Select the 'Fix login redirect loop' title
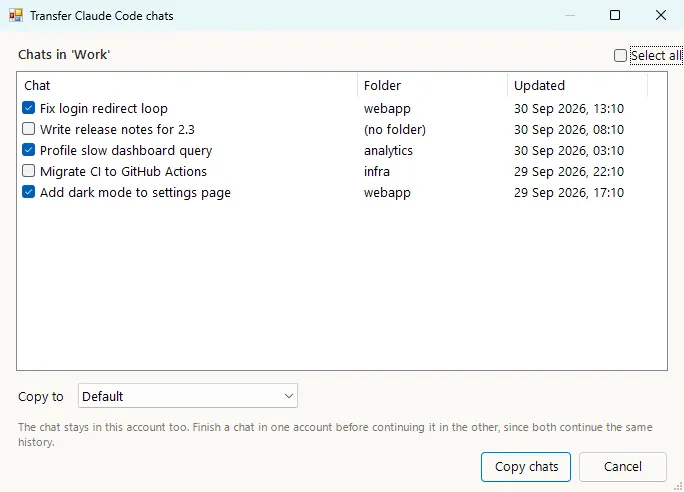The image size is (684, 492). pos(104,108)
